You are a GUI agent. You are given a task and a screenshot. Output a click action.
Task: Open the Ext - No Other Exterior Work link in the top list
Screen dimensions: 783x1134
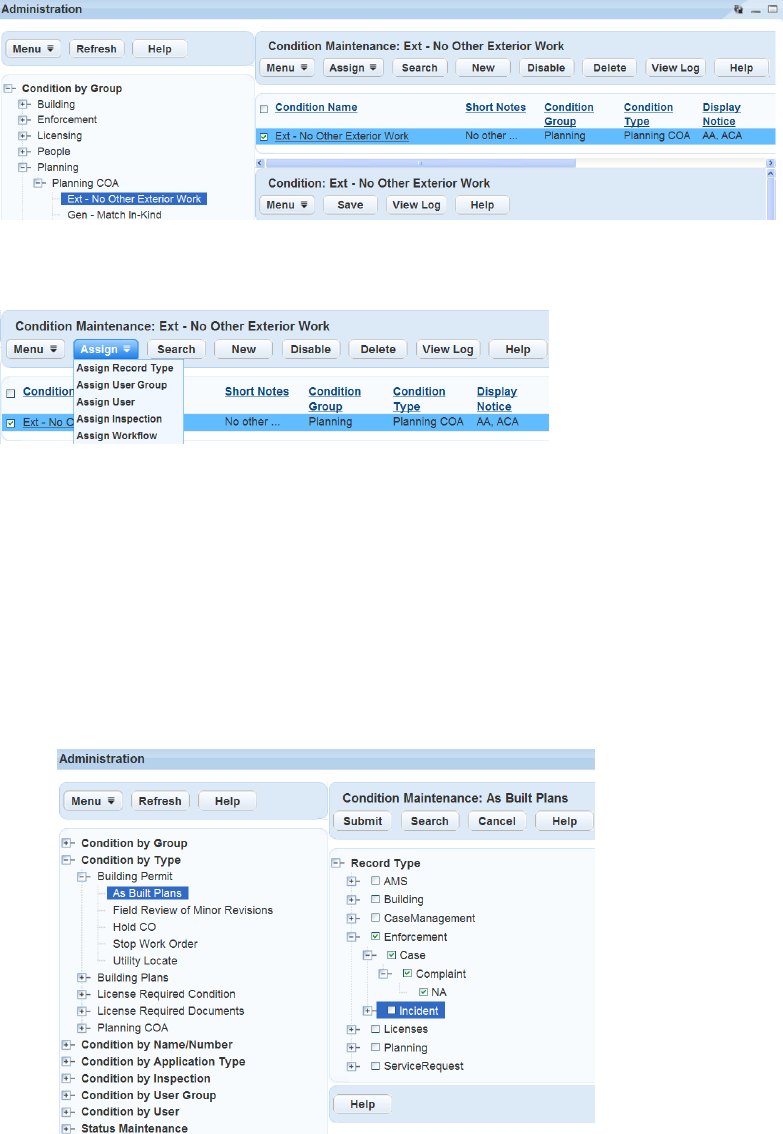pos(342,136)
